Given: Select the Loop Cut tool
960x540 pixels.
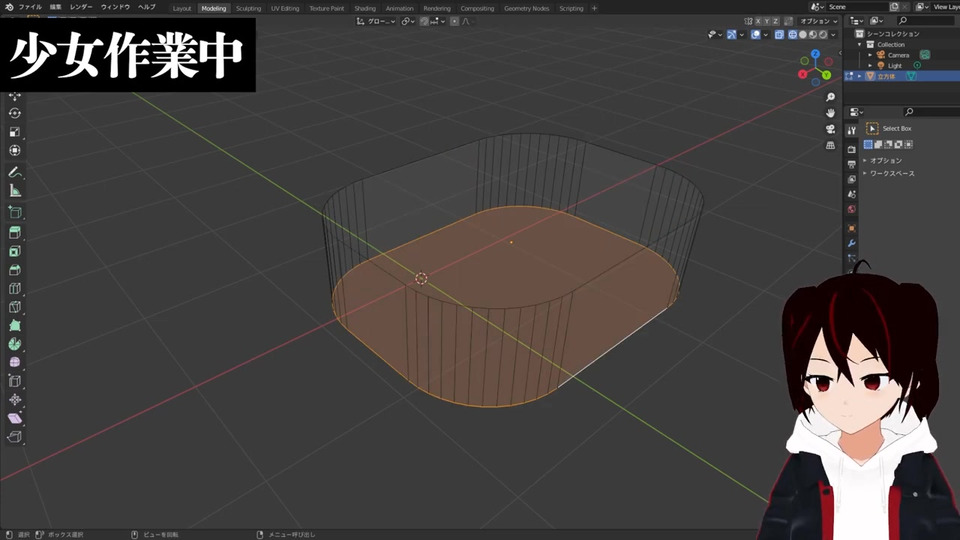Looking at the screenshot, I should click(x=15, y=288).
